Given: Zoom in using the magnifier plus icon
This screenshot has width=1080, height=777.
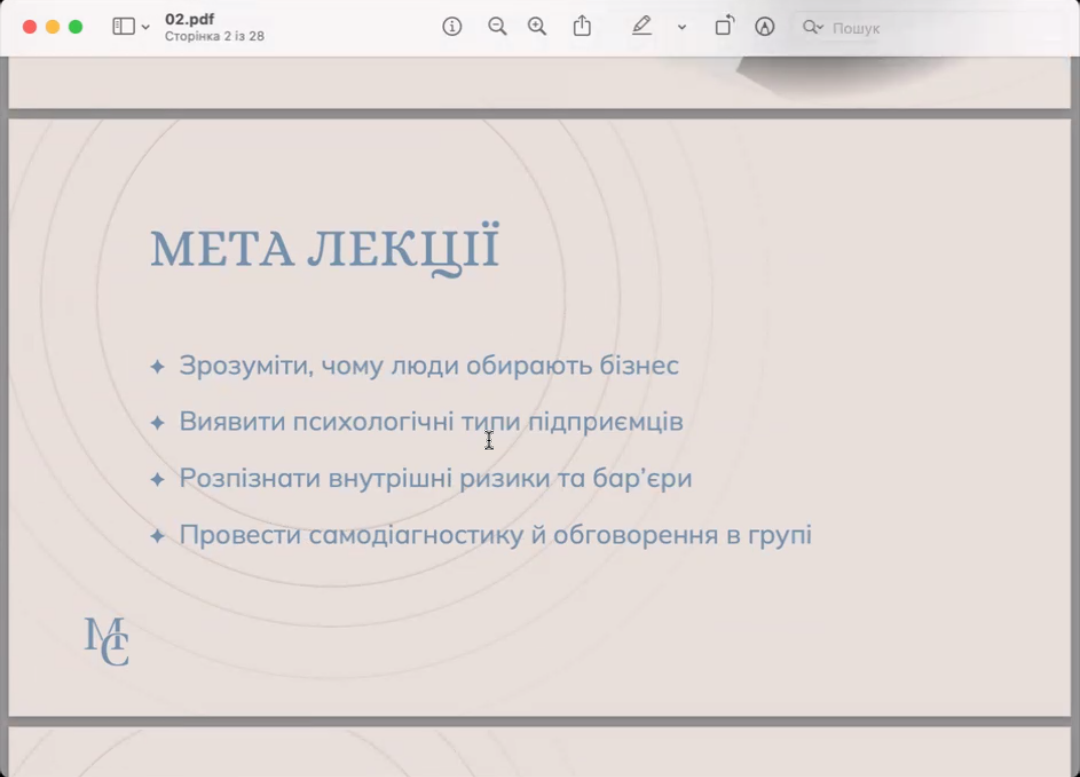Looking at the screenshot, I should pos(536,27).
